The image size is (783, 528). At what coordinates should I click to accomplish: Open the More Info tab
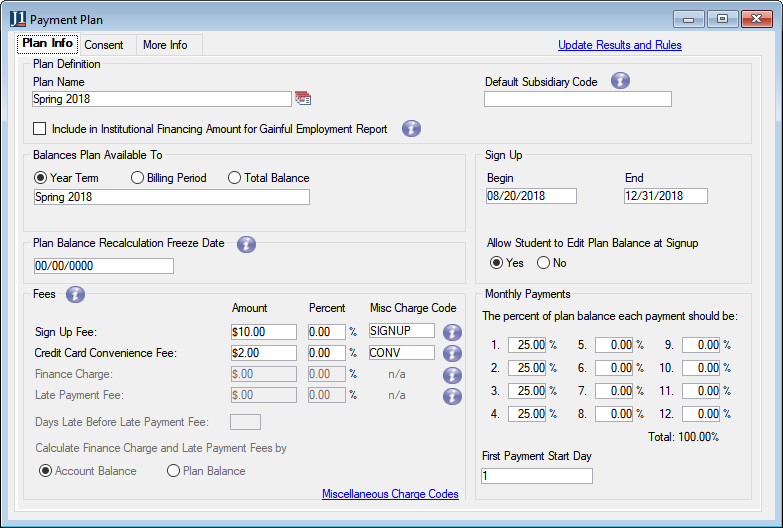pos(165,45)
